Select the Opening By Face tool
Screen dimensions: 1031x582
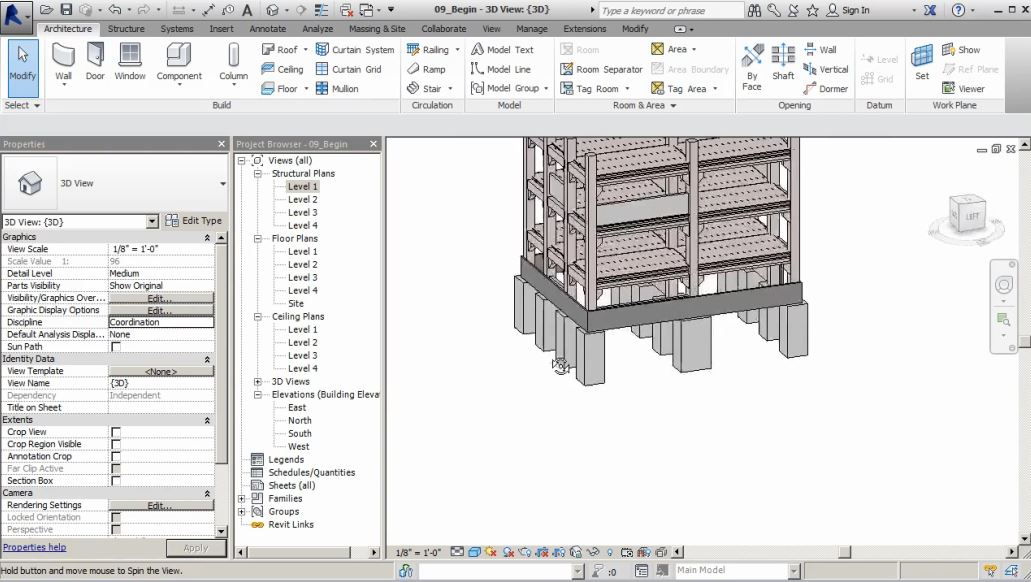(752, 68)
